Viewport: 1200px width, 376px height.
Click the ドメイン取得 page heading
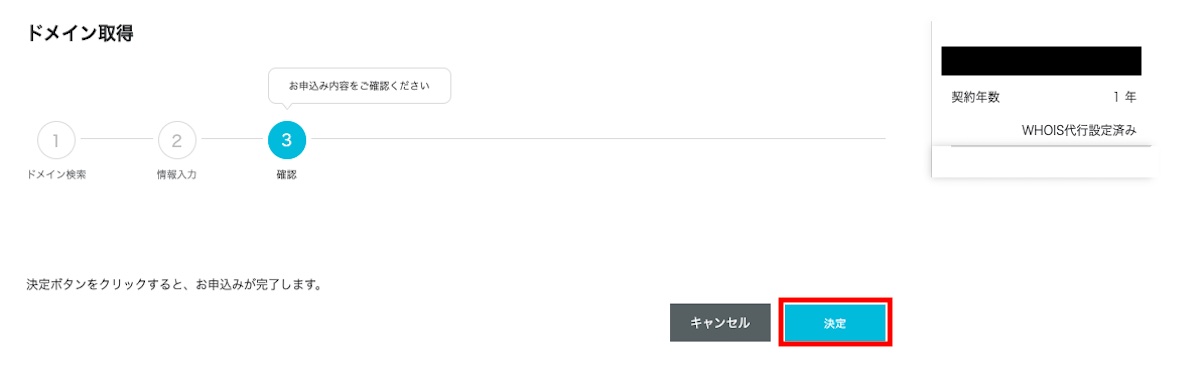[80, 34]
